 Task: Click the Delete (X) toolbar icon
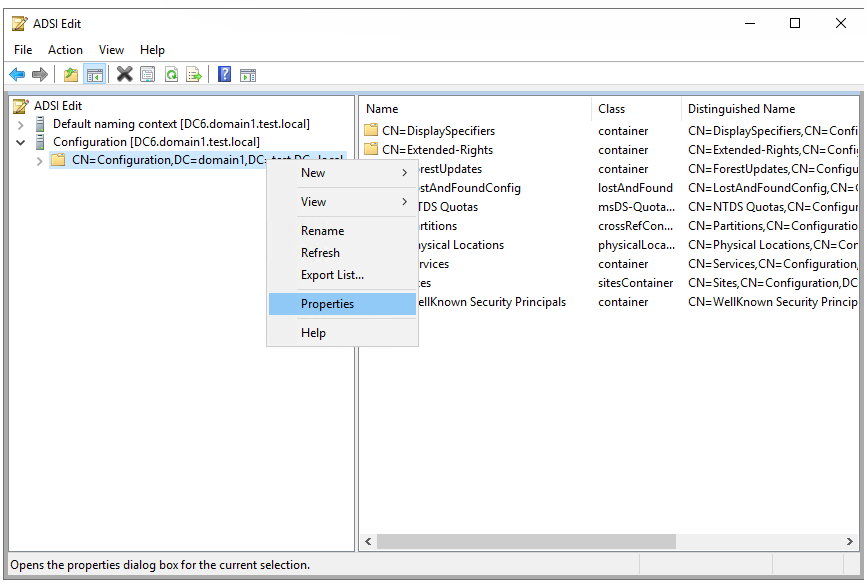point(122,74)
